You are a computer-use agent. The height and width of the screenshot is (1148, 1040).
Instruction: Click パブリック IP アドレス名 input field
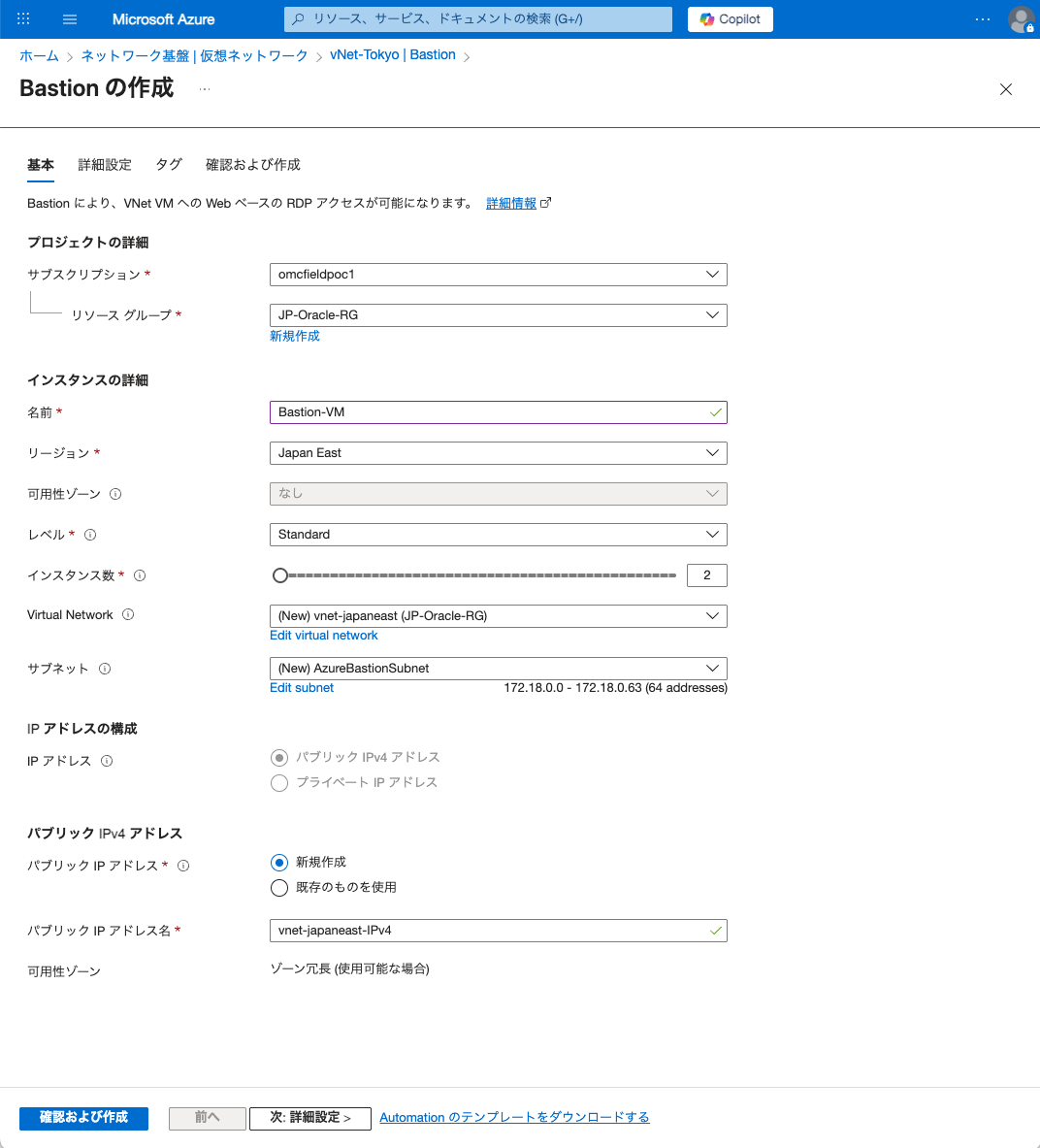[x=499, y=931]
